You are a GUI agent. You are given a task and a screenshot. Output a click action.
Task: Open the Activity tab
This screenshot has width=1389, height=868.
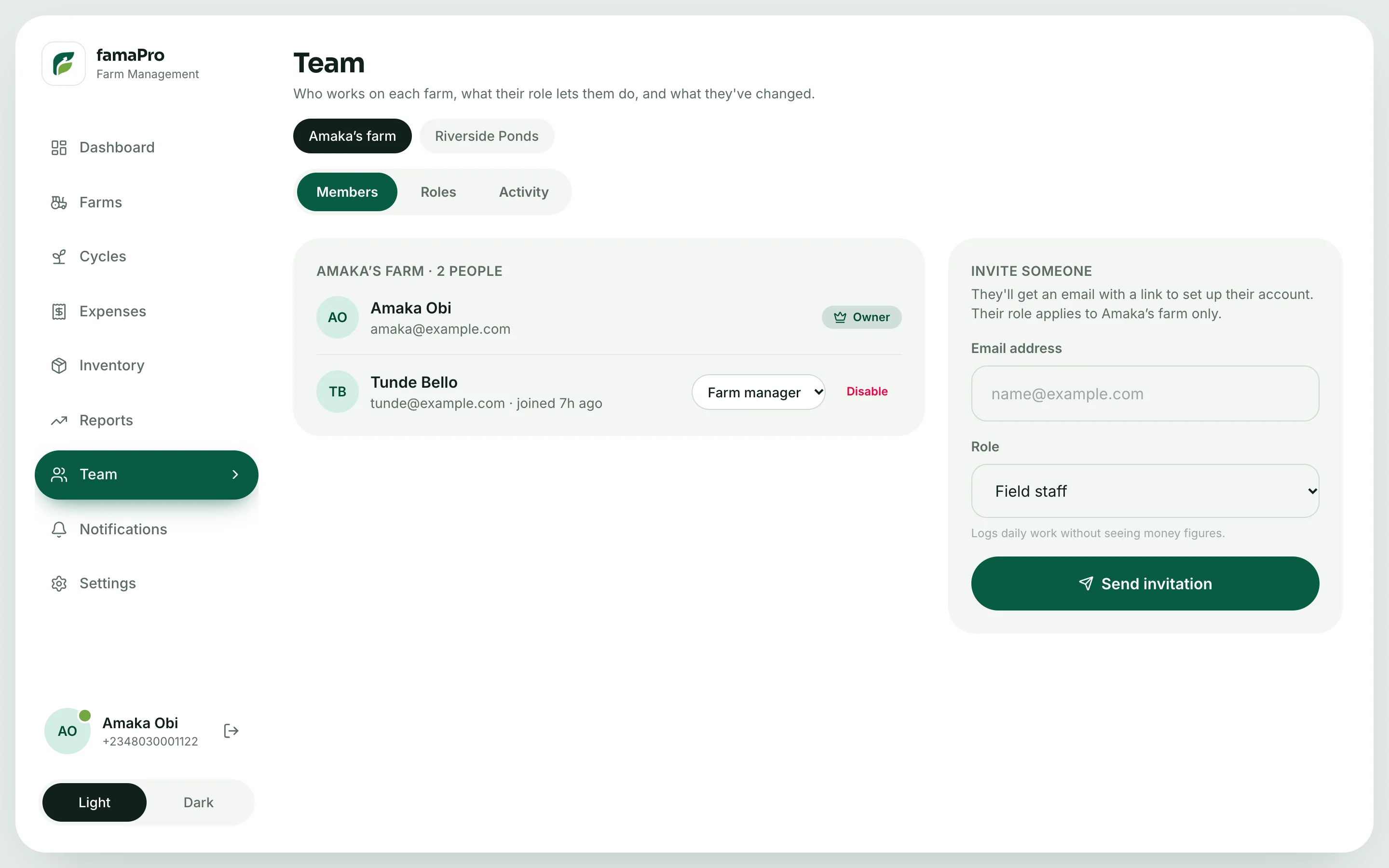pos(523,192)
